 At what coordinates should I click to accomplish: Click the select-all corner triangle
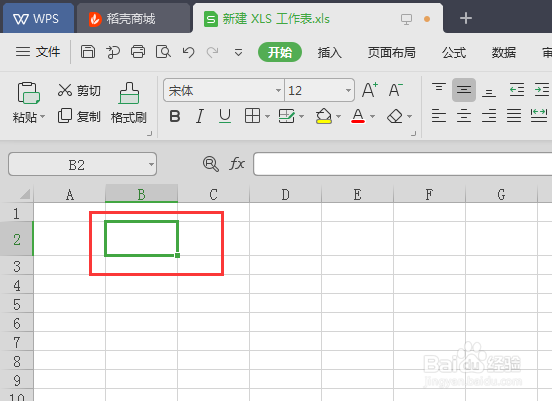click(24, 194)
